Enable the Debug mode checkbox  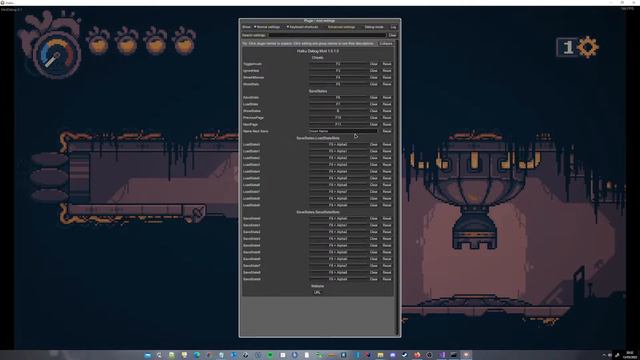pyautogui.click(x=373, y=27)
